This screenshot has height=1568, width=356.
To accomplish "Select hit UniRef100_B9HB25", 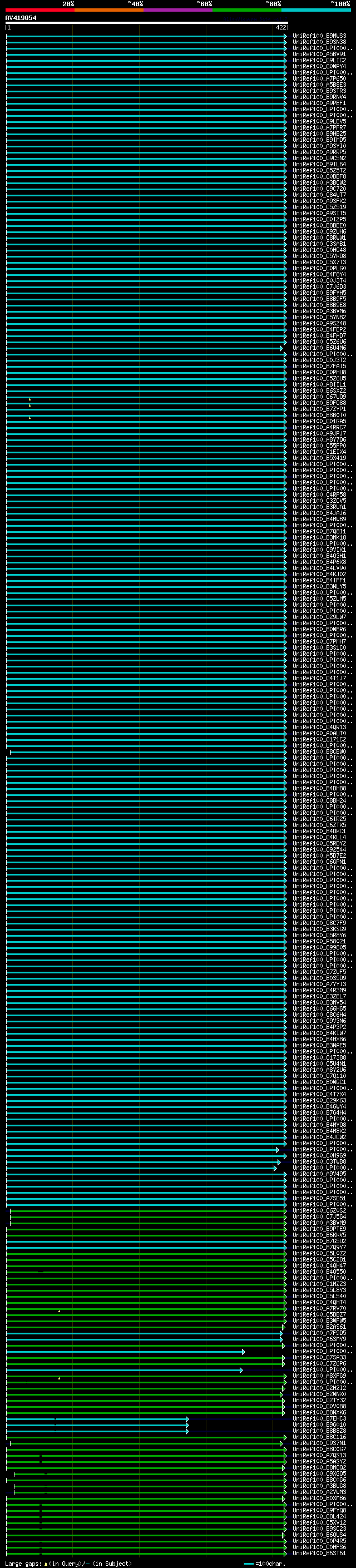I will 319,133.
